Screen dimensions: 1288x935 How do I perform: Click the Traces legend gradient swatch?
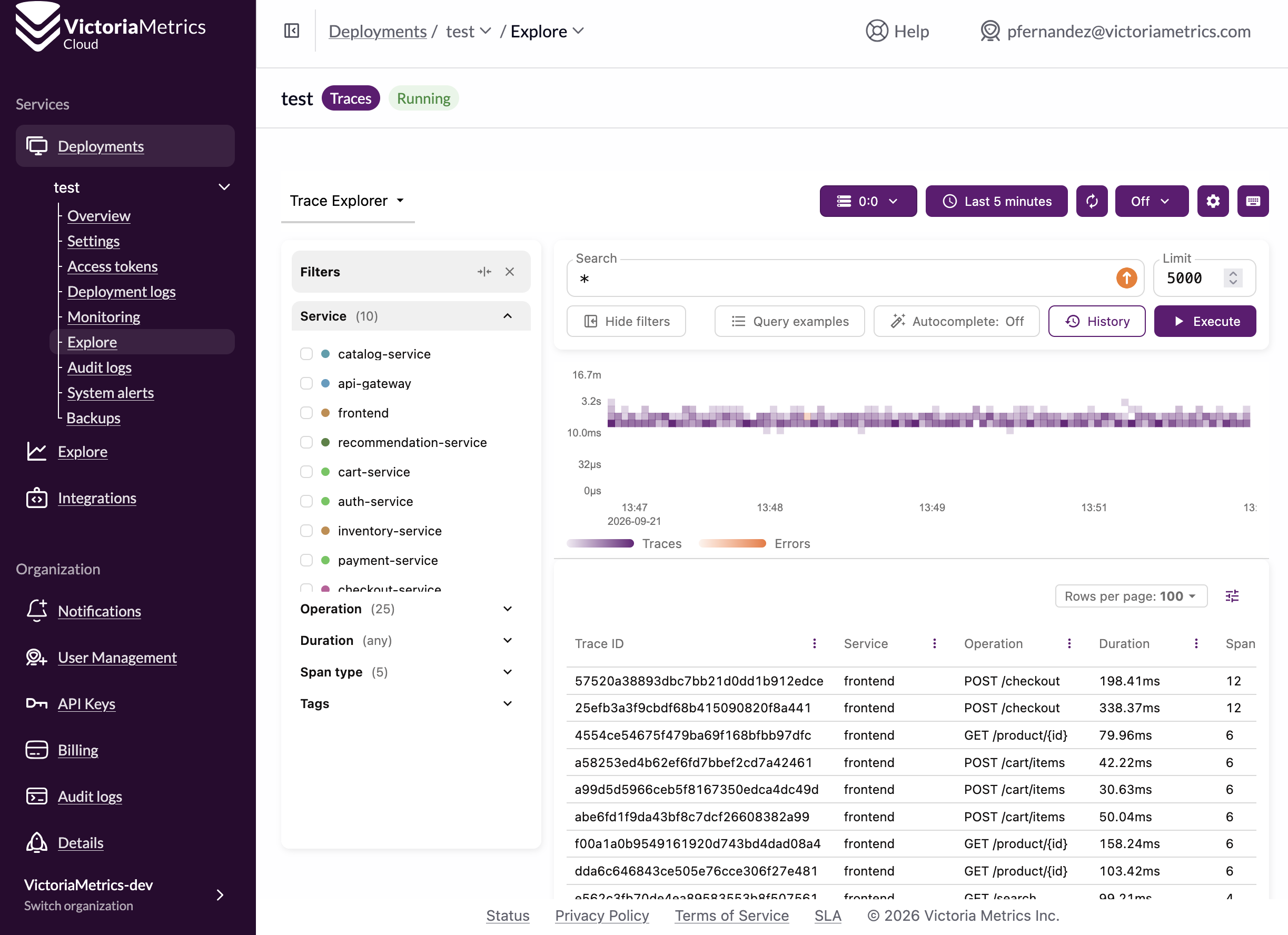point(600,544)
